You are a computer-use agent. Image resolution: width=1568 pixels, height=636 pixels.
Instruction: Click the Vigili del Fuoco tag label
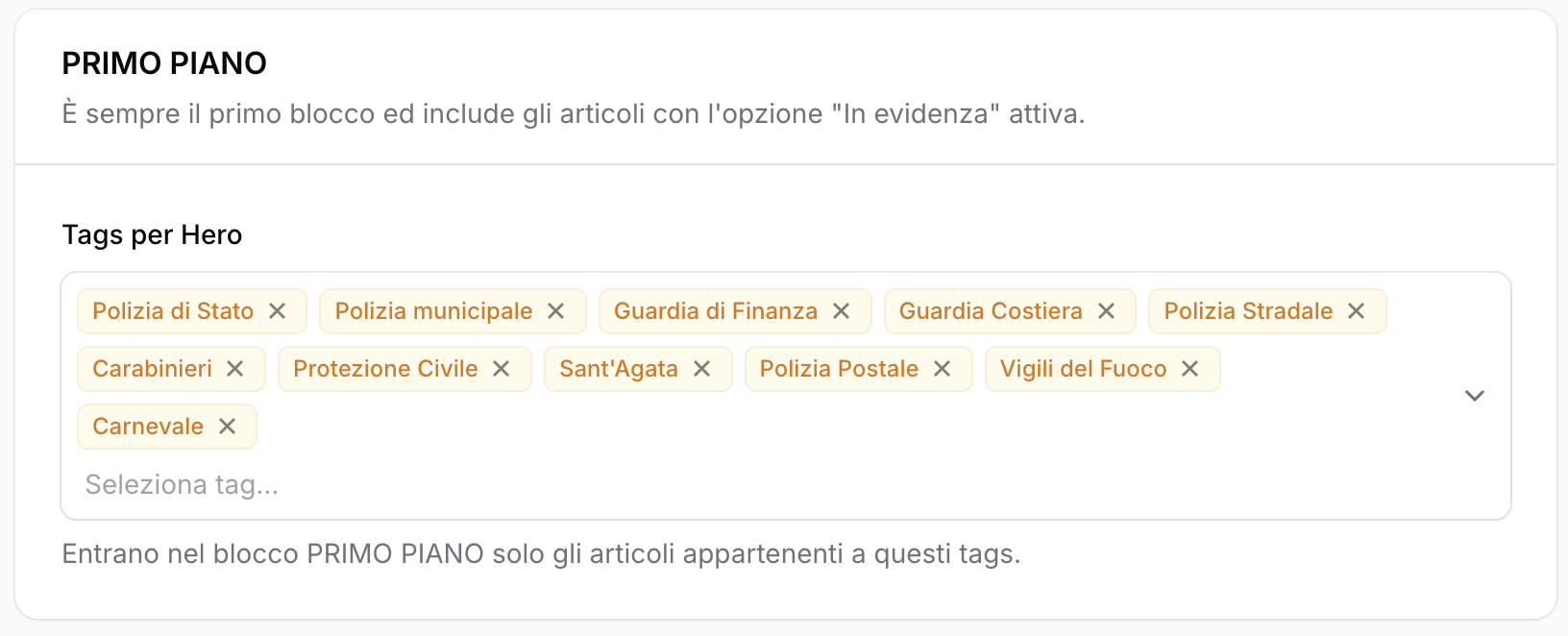pyautogui.click(x=1083, y=369)
